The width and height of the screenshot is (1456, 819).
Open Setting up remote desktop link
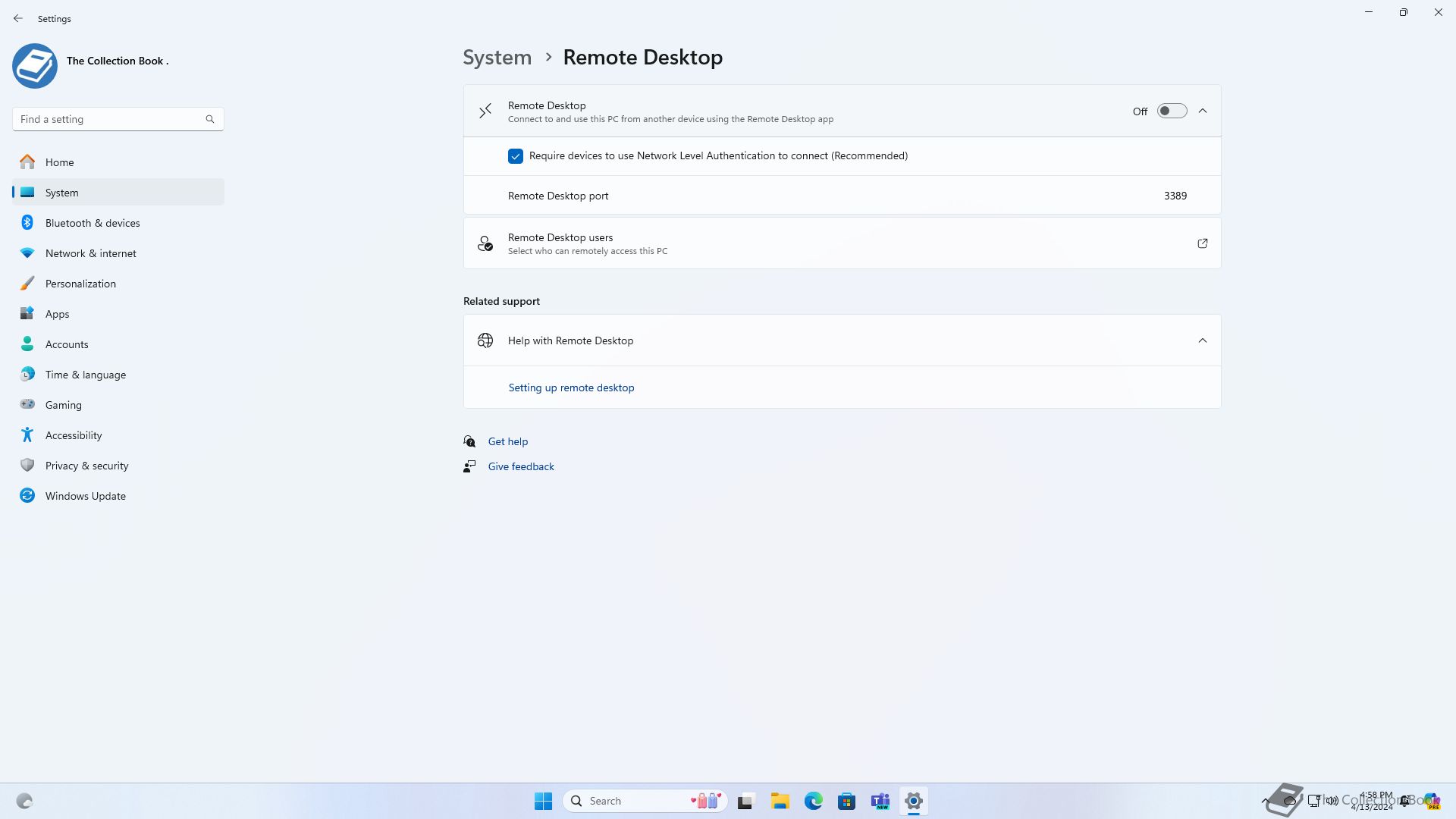click(571, 388)
